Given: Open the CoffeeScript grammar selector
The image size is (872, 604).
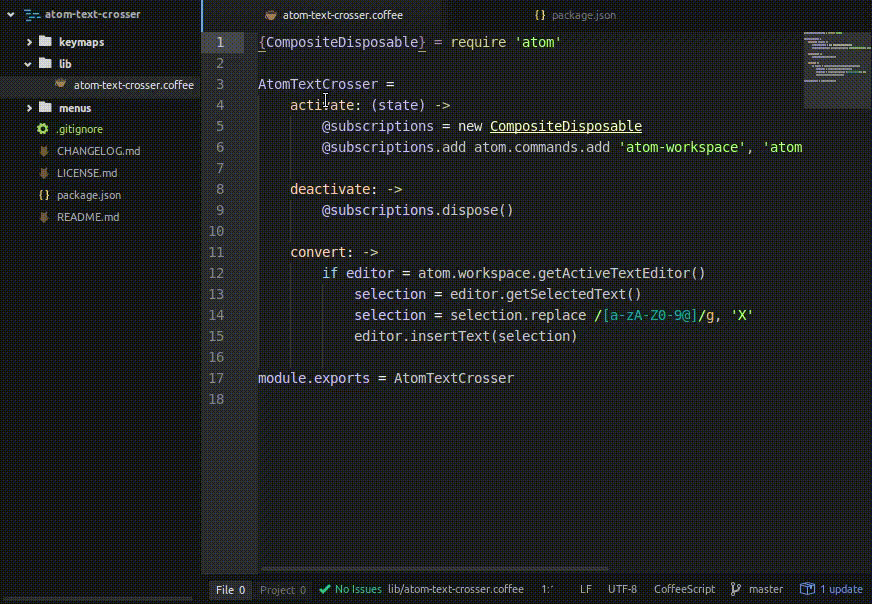Looking at the screenshot, I should click(684, 590).
